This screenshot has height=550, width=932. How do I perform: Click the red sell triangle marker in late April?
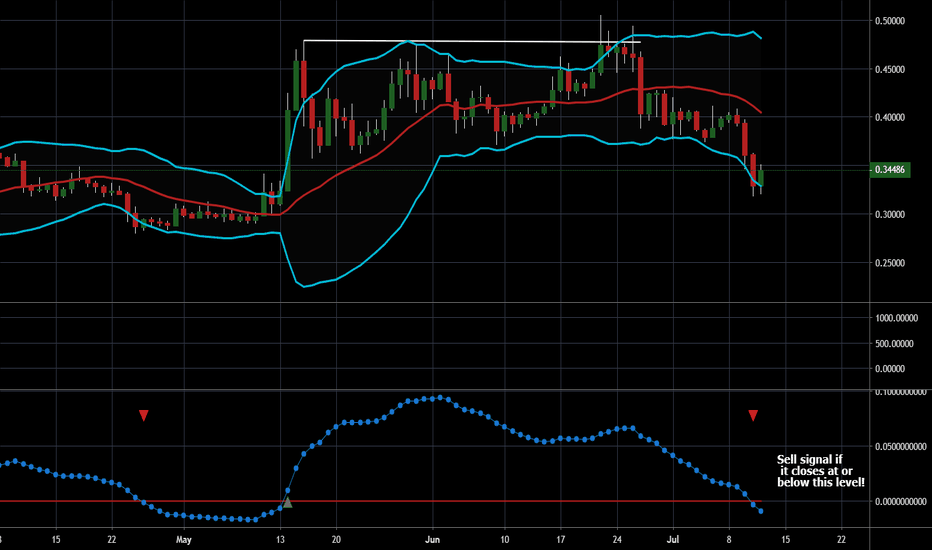(143, 415)
